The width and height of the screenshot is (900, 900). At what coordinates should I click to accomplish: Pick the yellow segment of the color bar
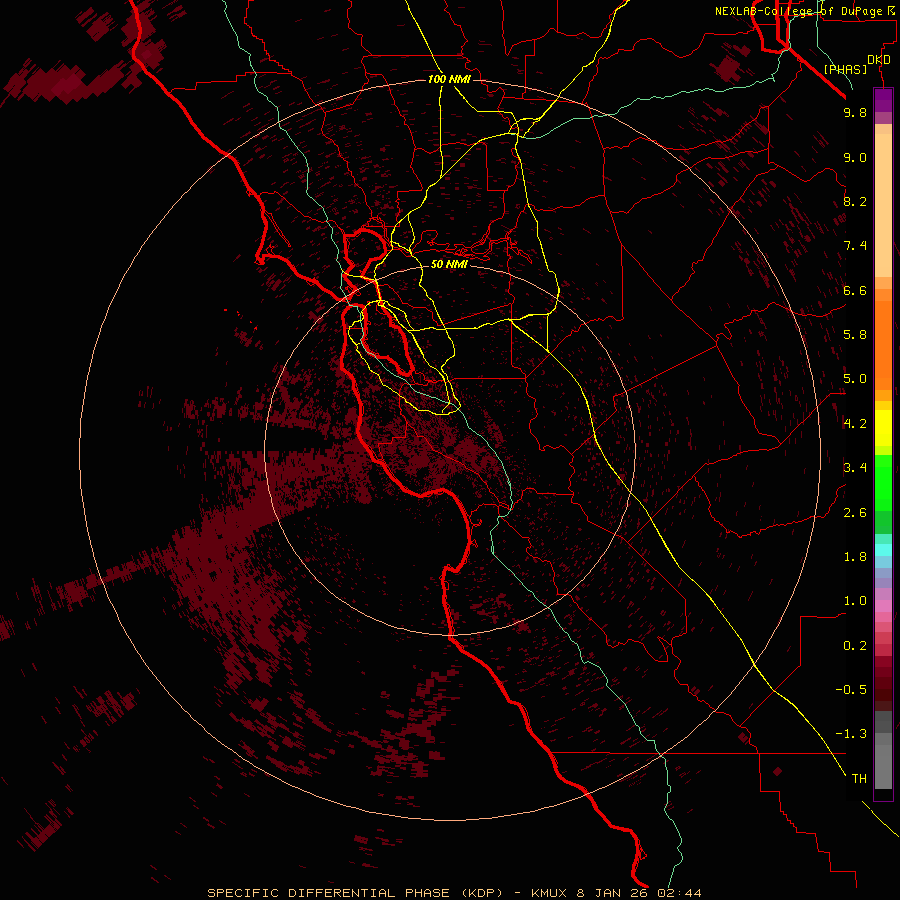883,428
